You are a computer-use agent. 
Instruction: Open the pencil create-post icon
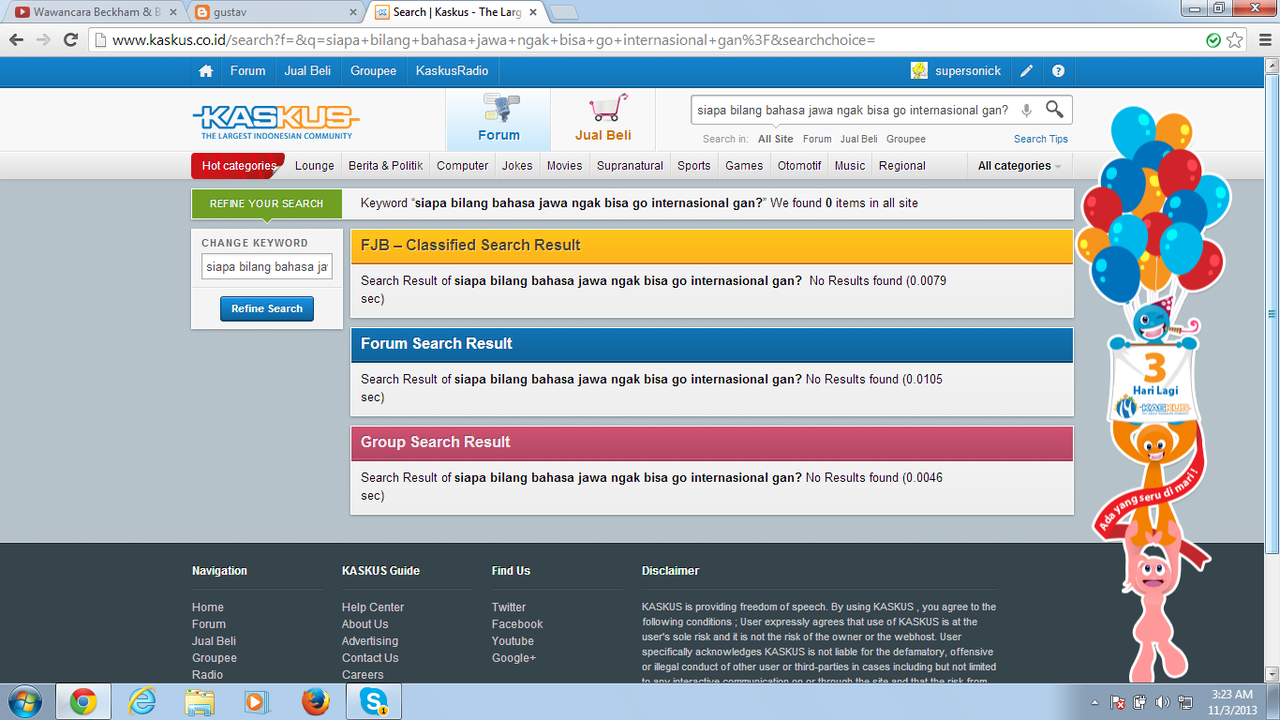pos(1026,71)
